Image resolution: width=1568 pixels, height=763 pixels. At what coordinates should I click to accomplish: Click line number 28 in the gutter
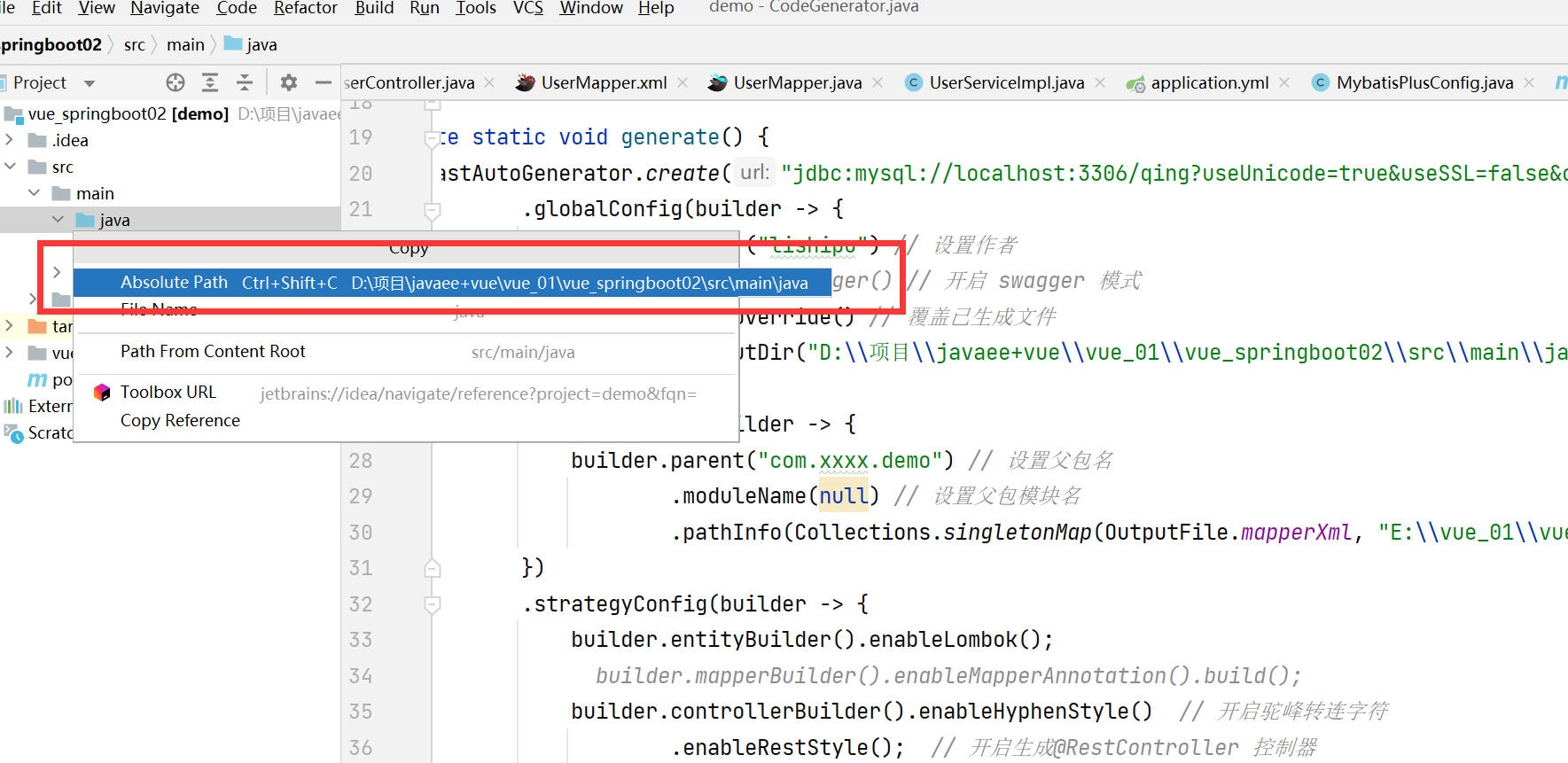click(361, 461)
